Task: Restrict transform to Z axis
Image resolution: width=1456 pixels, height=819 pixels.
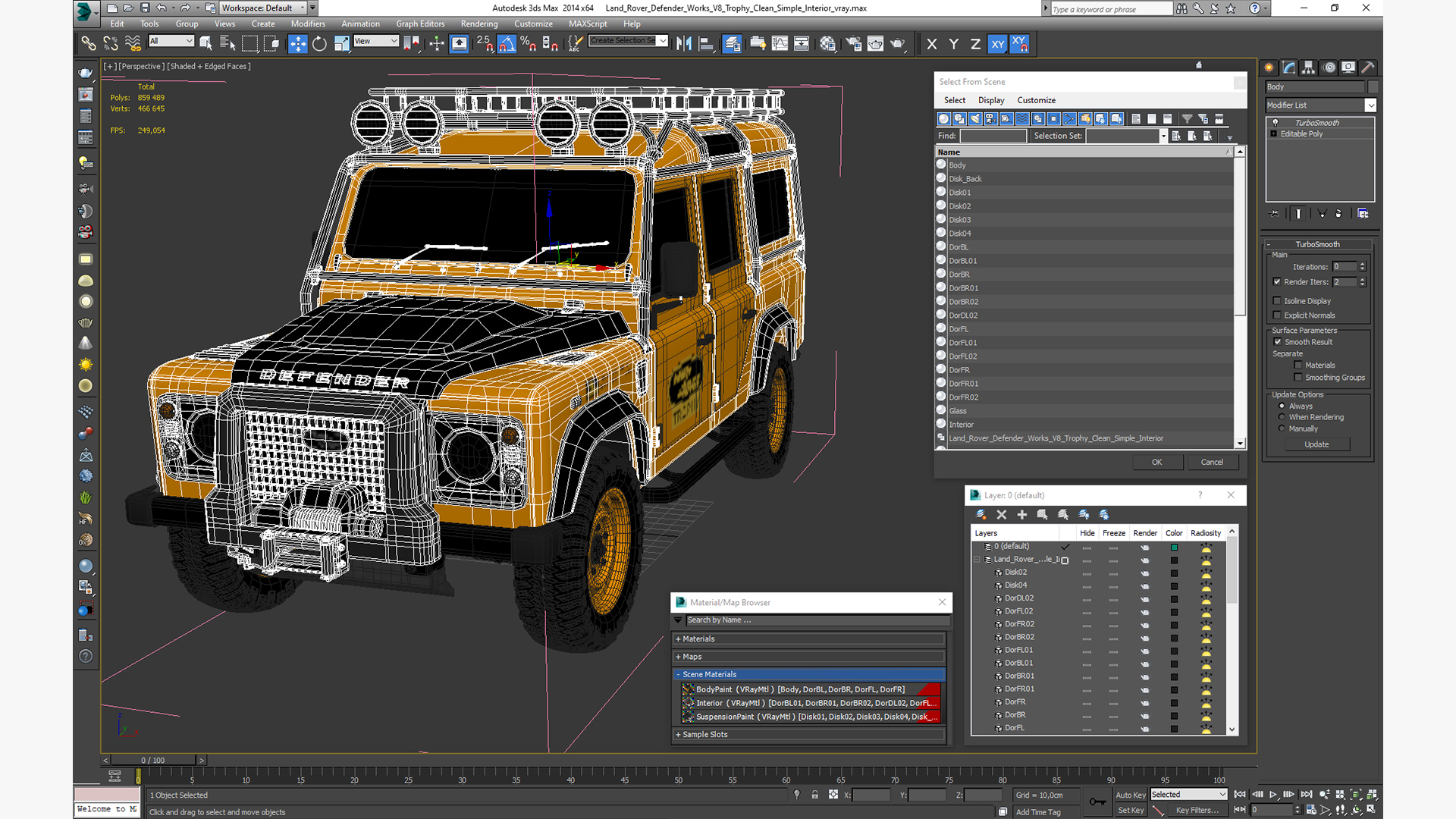Action: [975, 44]
